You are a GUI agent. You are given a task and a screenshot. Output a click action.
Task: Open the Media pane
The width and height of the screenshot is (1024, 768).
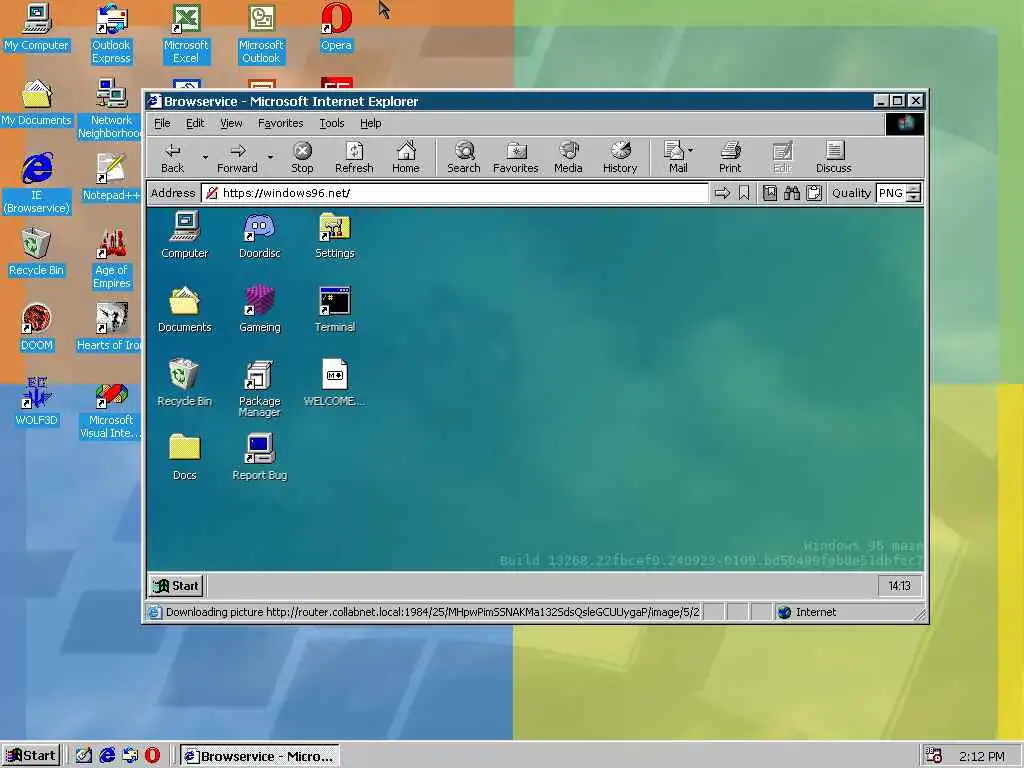click(568, 157)
